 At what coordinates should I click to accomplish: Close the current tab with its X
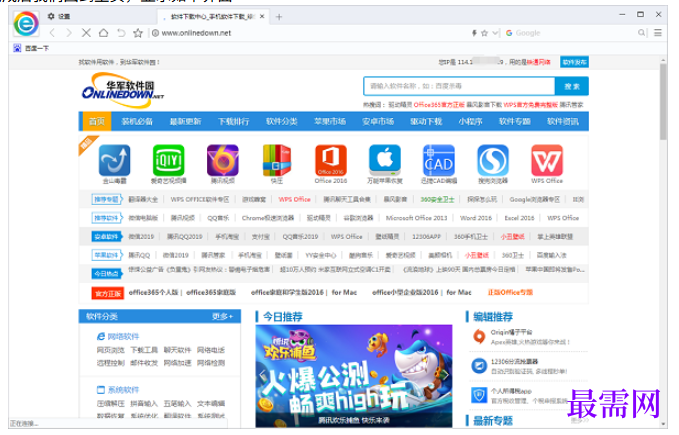click(262, 16)
